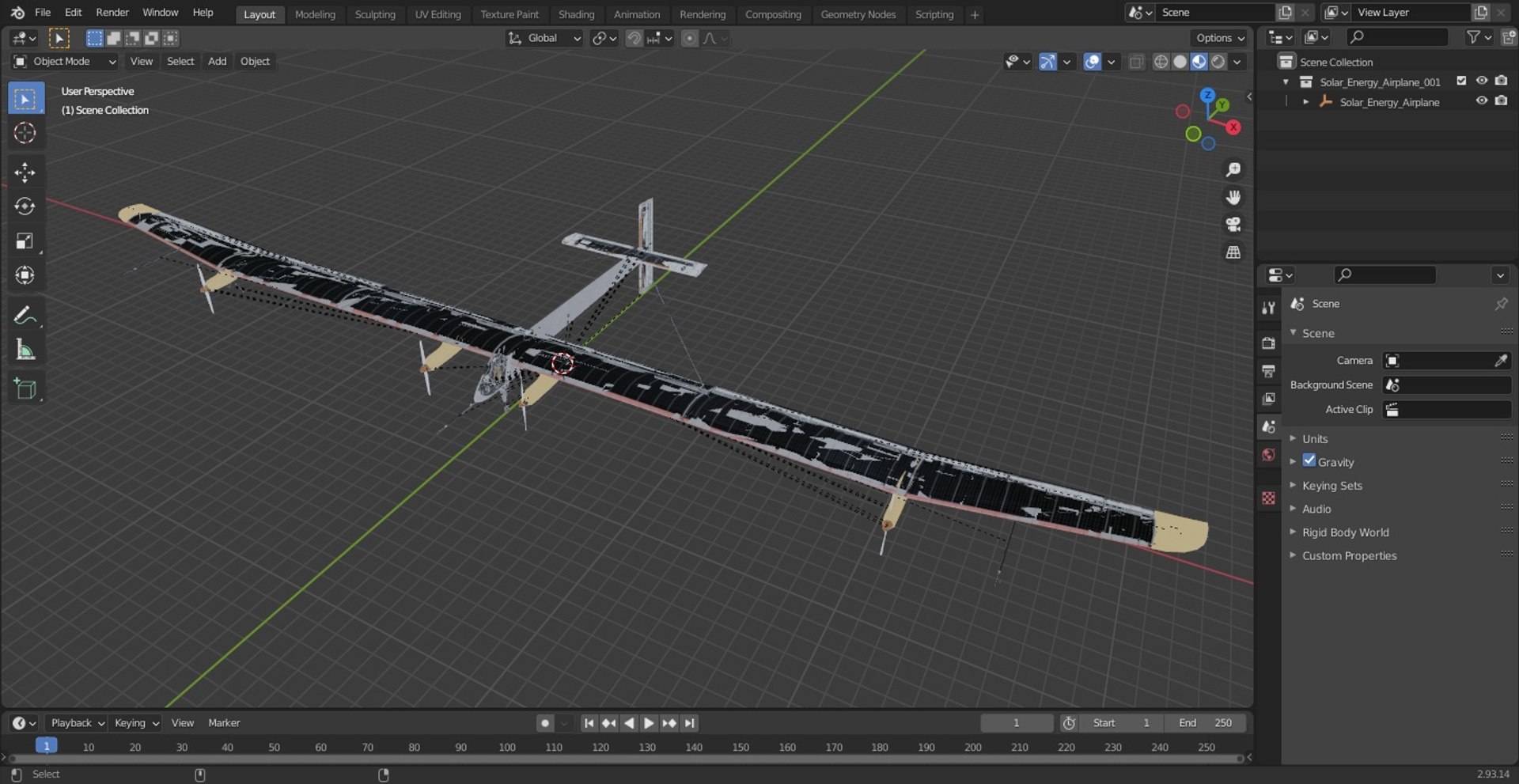This screenshot has height=784, width=1519.
Task: Switch perspective/orthographic with the grid icon
Action: (1233, 252)
